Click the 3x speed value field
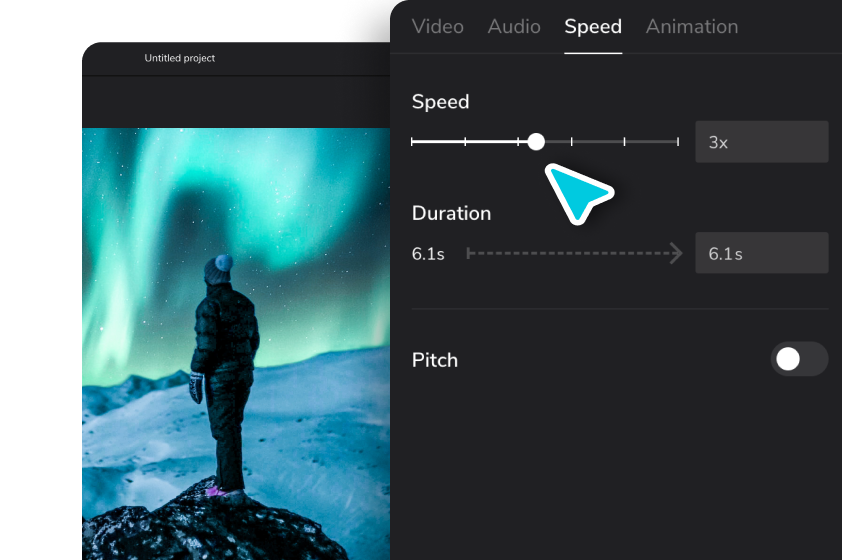Viewport: 842px width, 560px height. (761, 142)
